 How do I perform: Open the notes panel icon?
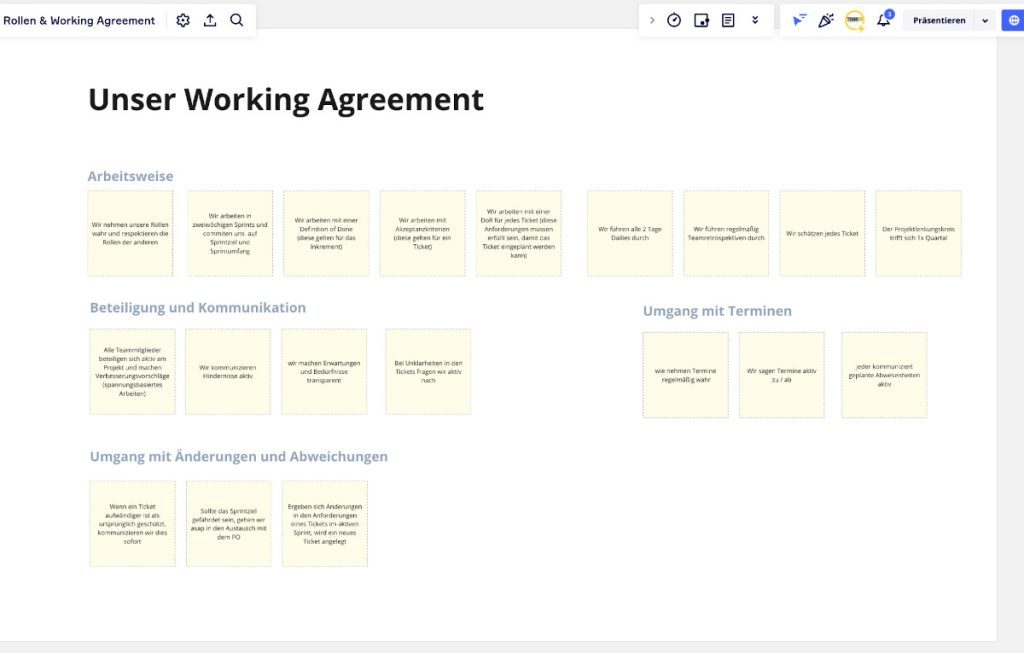728,20
